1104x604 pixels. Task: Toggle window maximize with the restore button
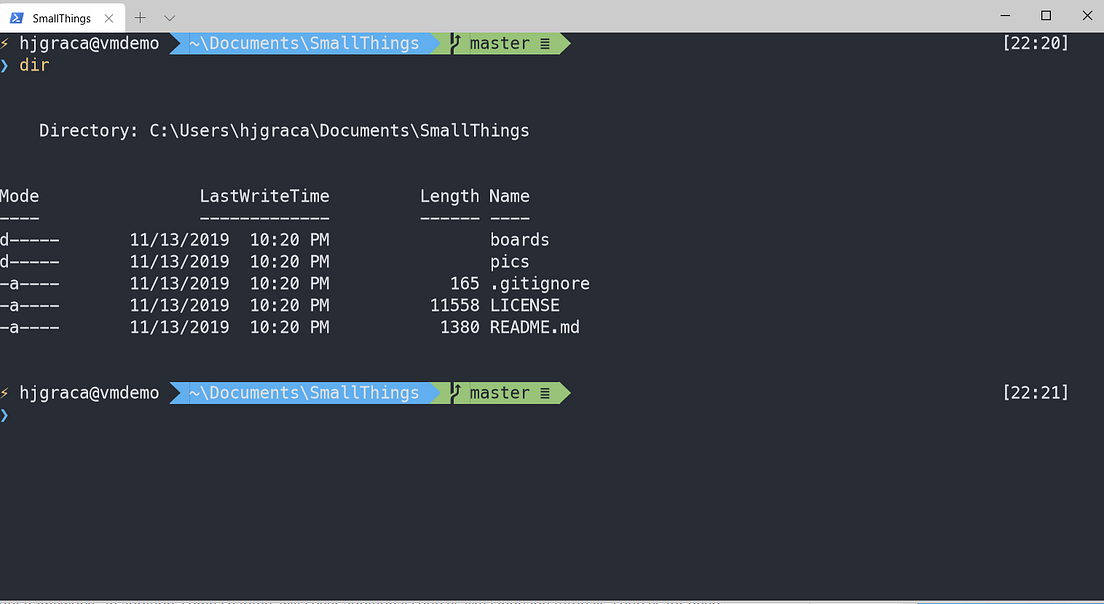pos(1045,16)
